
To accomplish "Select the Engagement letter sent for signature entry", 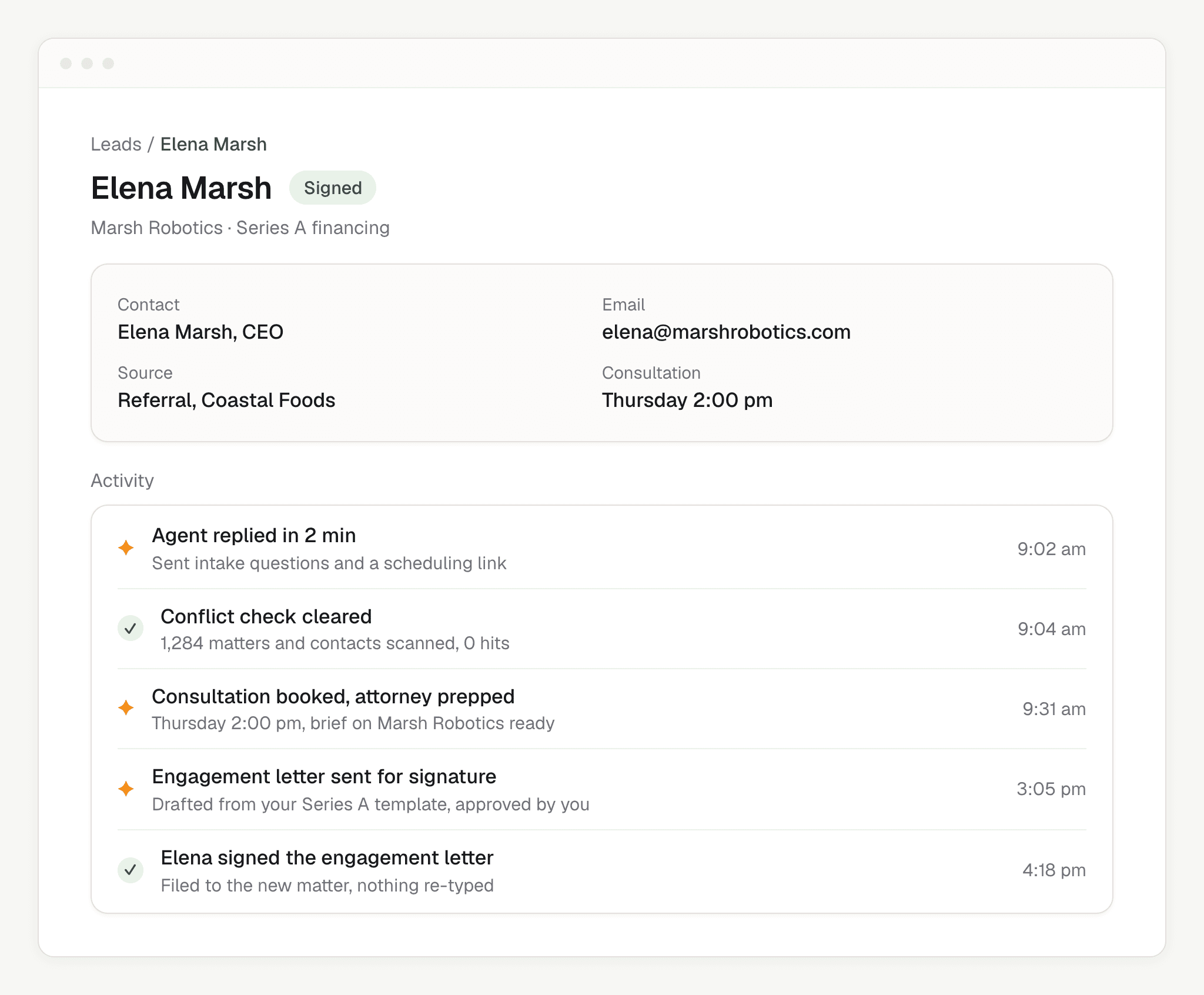I will pos(601,789).
